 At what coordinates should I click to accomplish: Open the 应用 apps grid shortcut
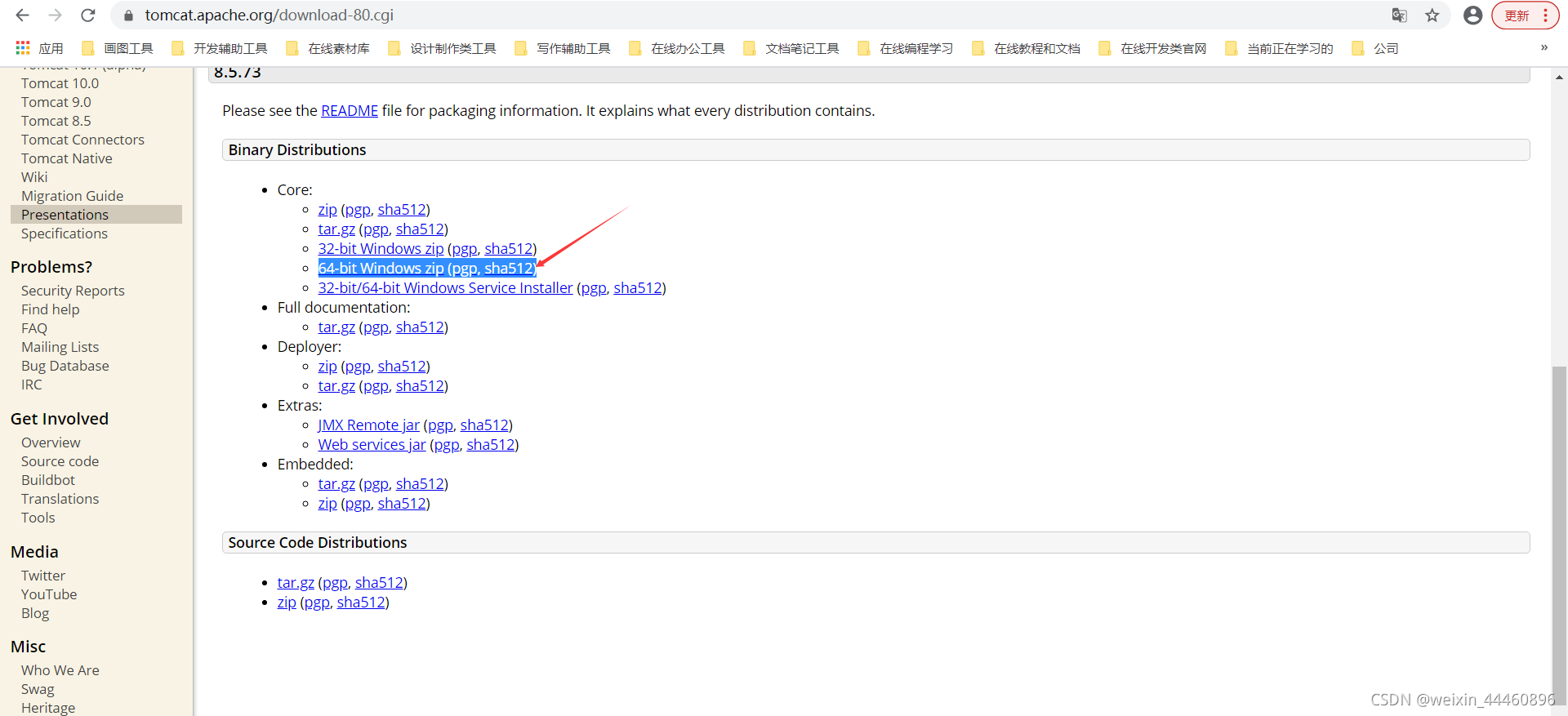pyautogui.click(x=39, y=48)
